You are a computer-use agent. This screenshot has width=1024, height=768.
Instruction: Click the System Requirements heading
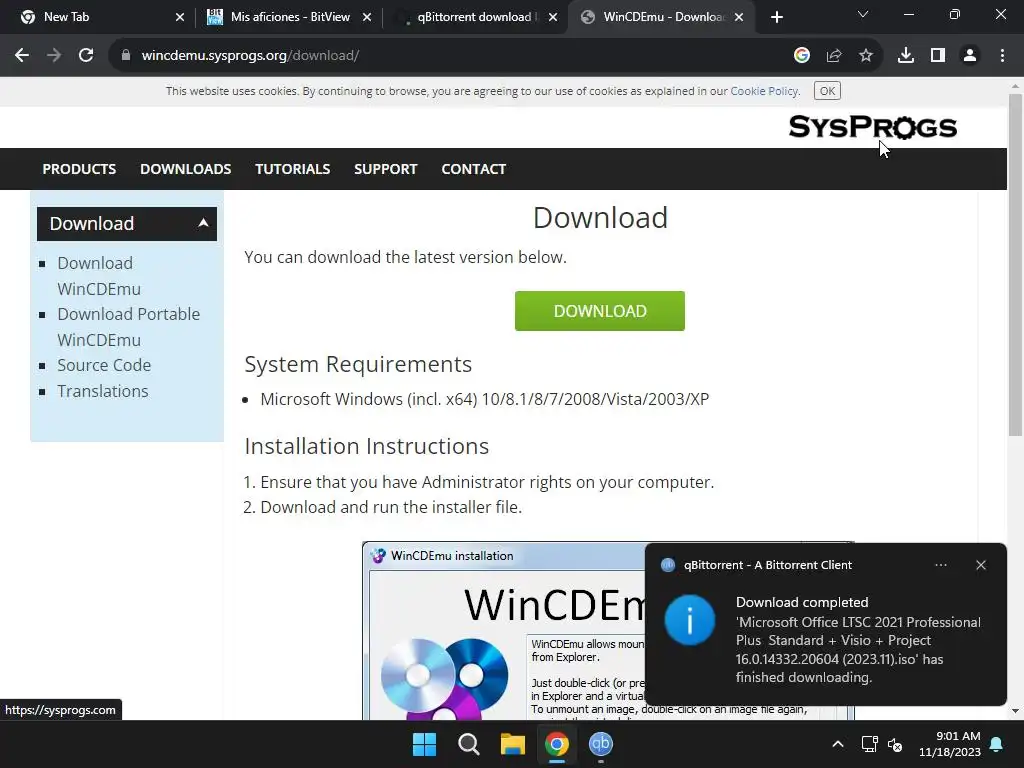click(x=358, y=364)
